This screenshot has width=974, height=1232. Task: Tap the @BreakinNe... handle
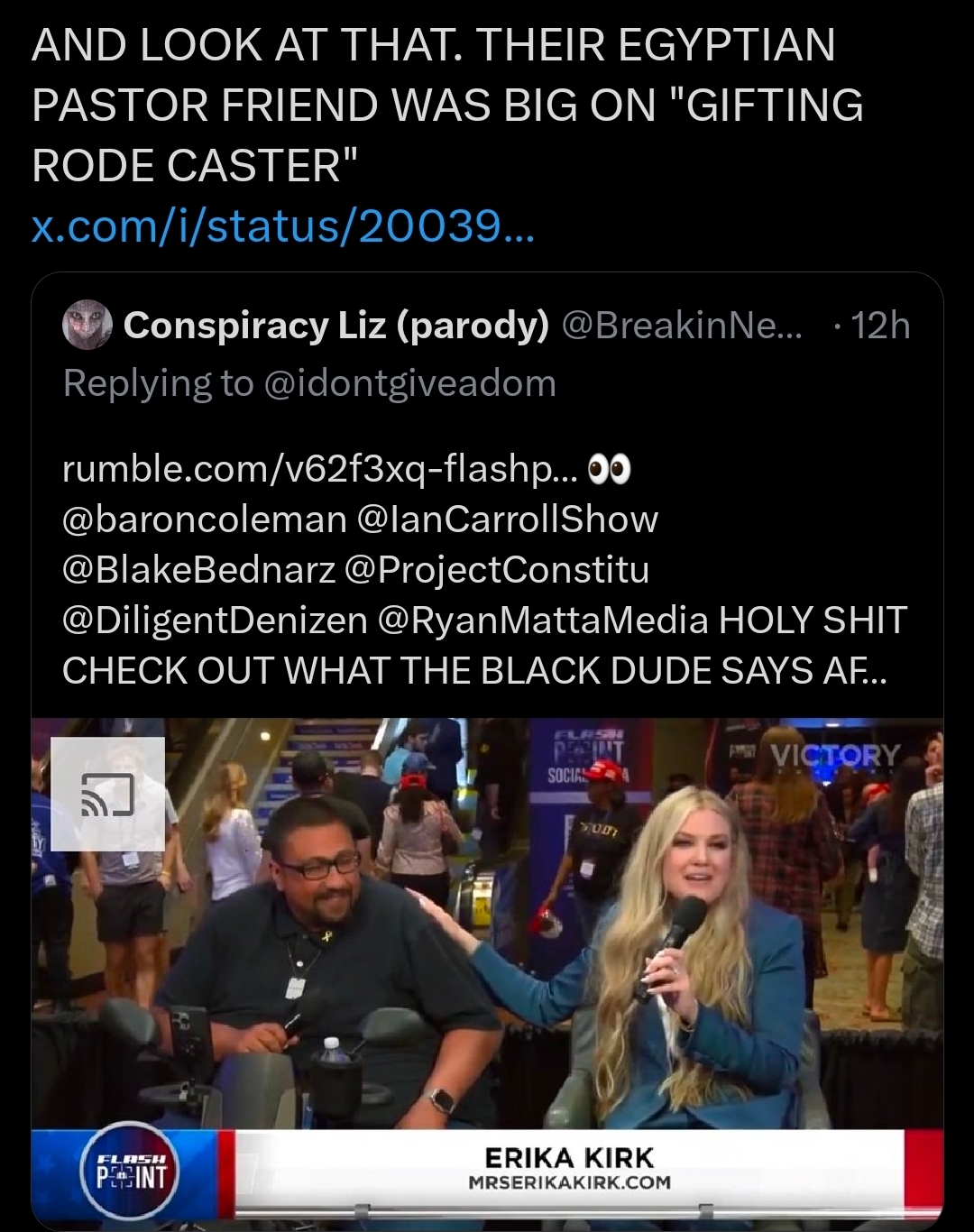(682, 325)
